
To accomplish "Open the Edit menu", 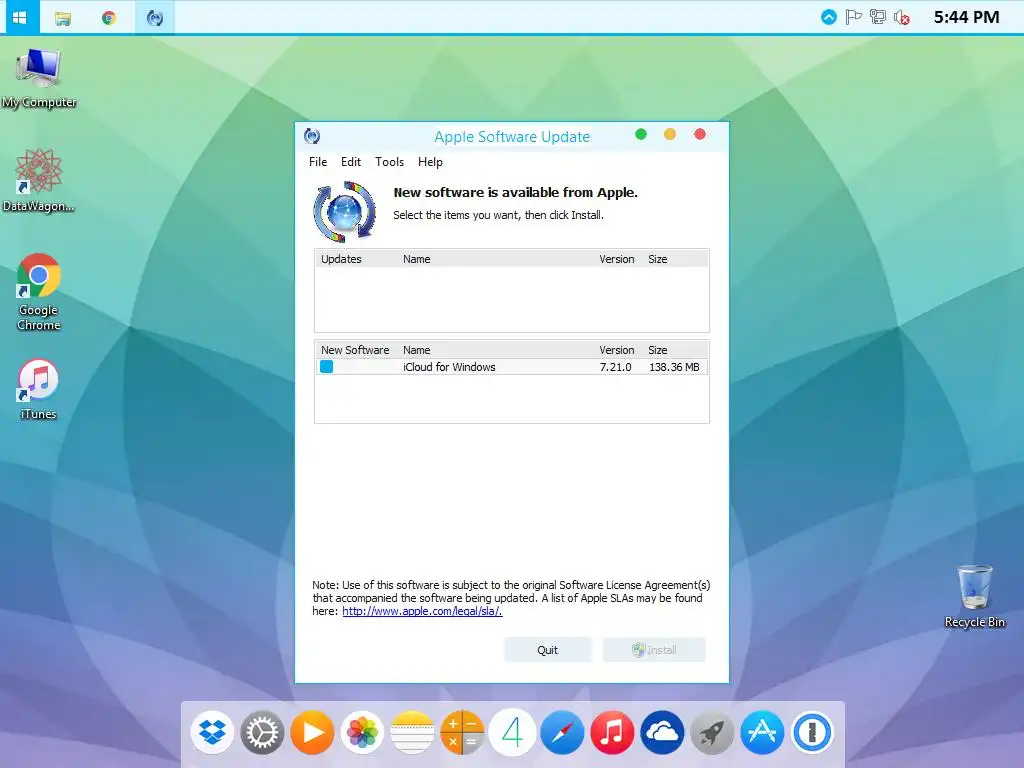I will [351, 162].
